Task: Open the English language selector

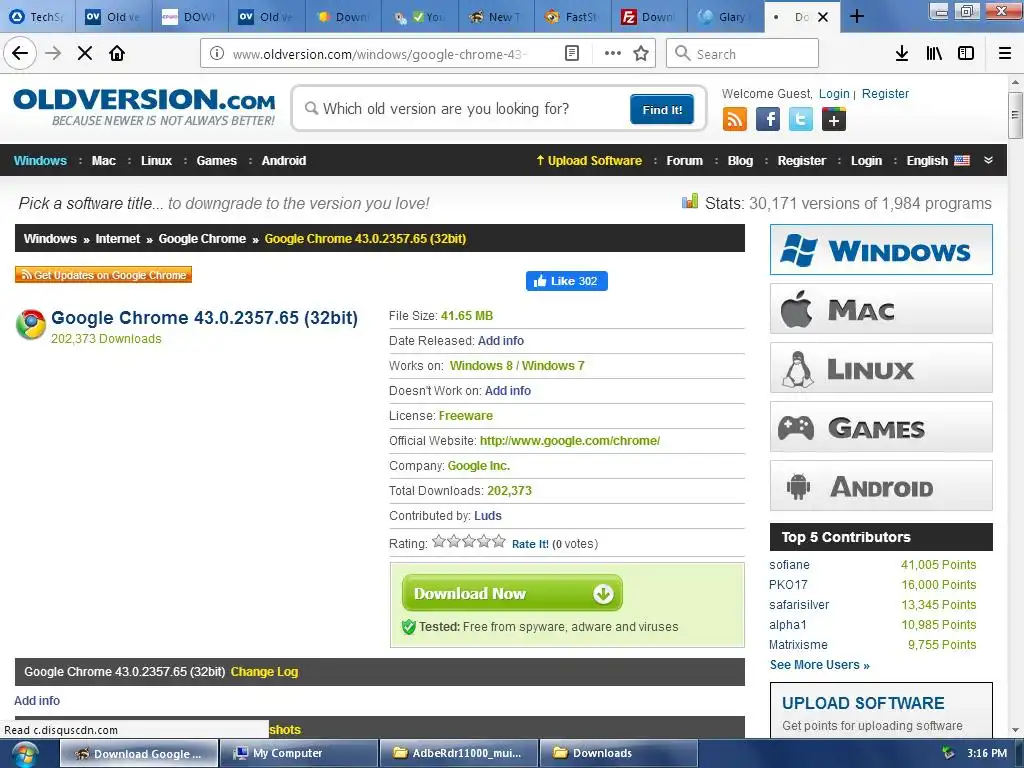Action: tap(938, 161)
